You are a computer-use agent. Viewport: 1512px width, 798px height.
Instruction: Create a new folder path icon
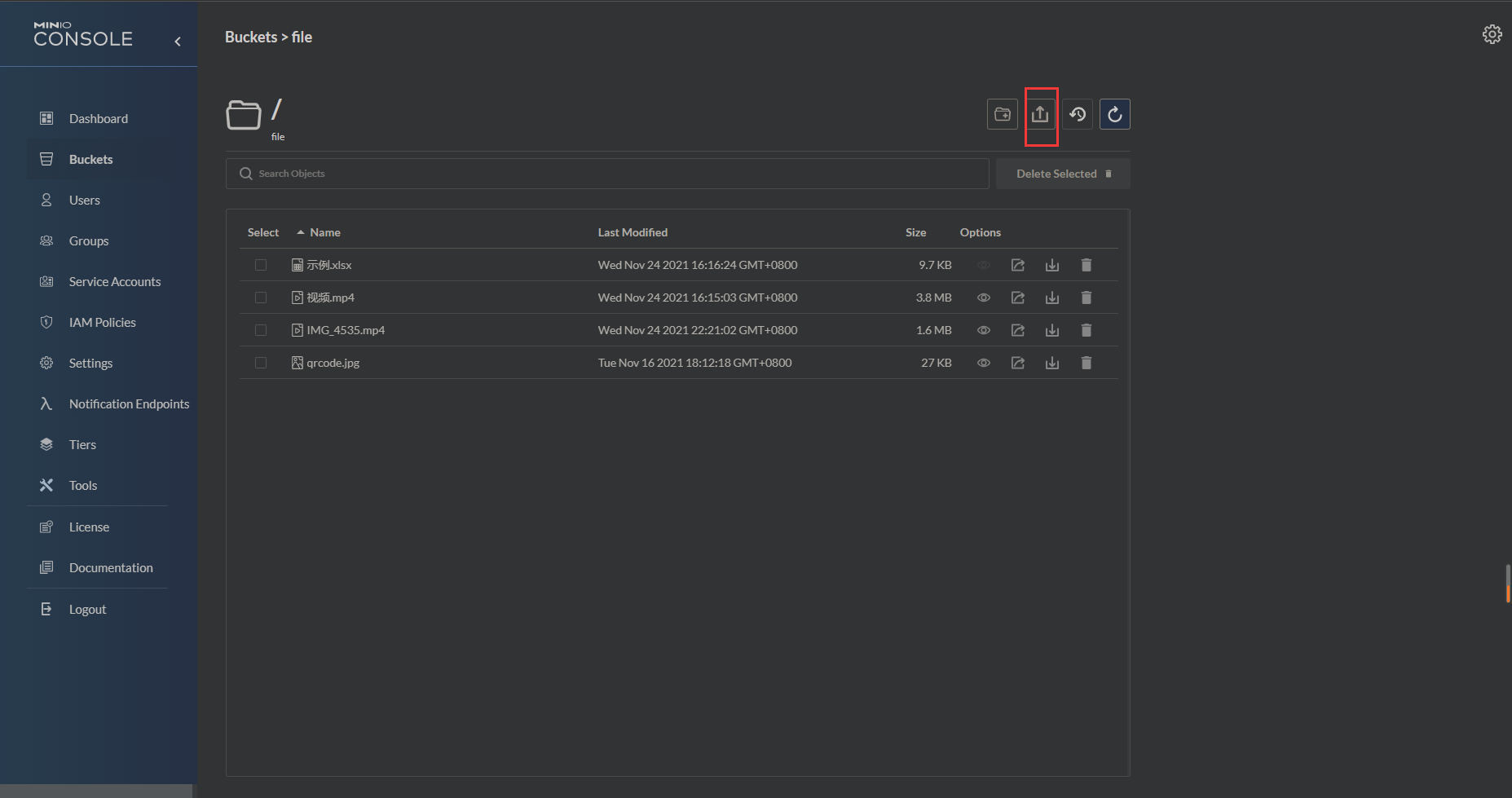1003,115
